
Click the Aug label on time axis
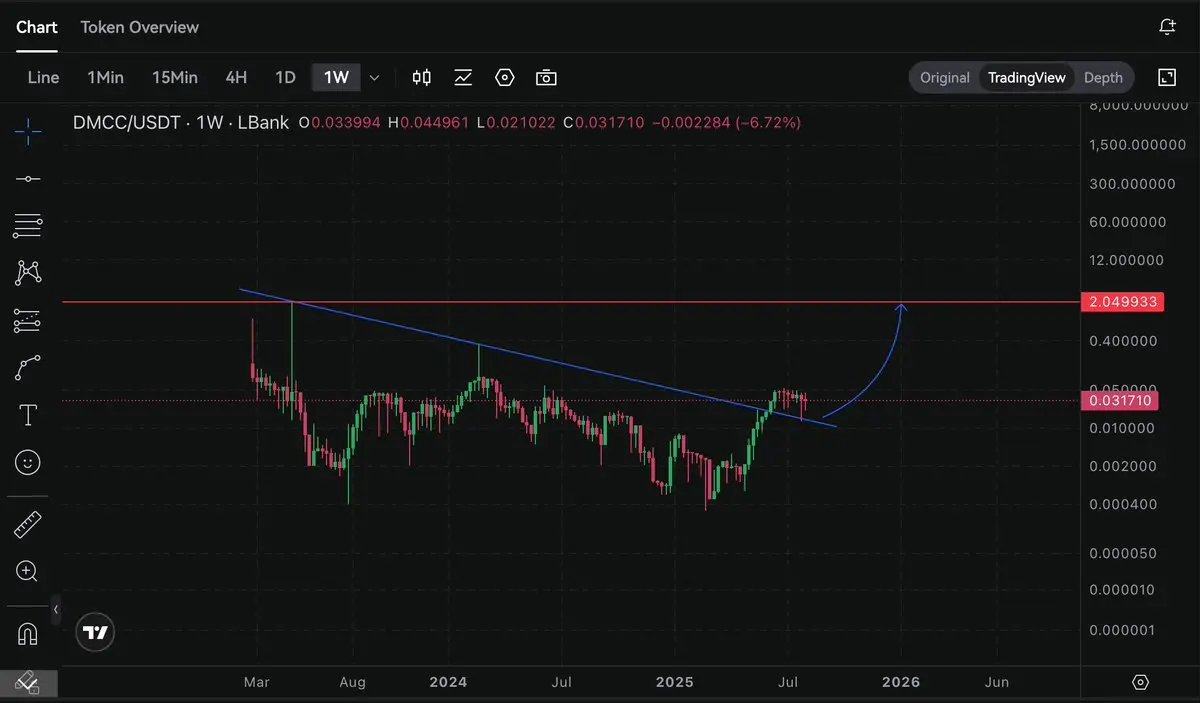pyautogui.click(x=352, y=682)
